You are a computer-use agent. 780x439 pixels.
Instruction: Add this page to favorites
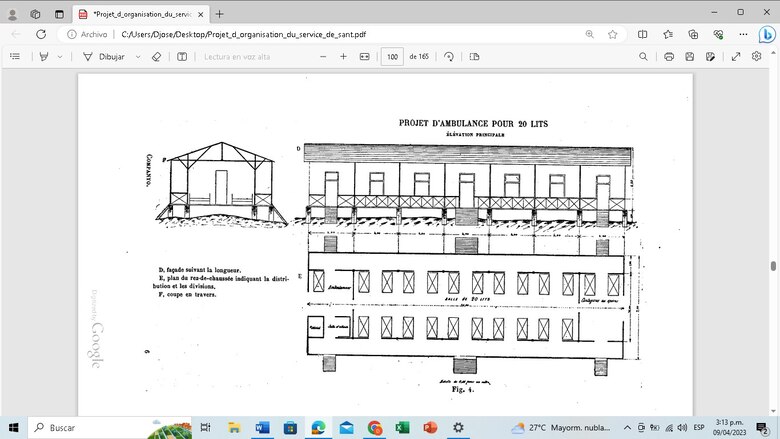click(612, 33)
